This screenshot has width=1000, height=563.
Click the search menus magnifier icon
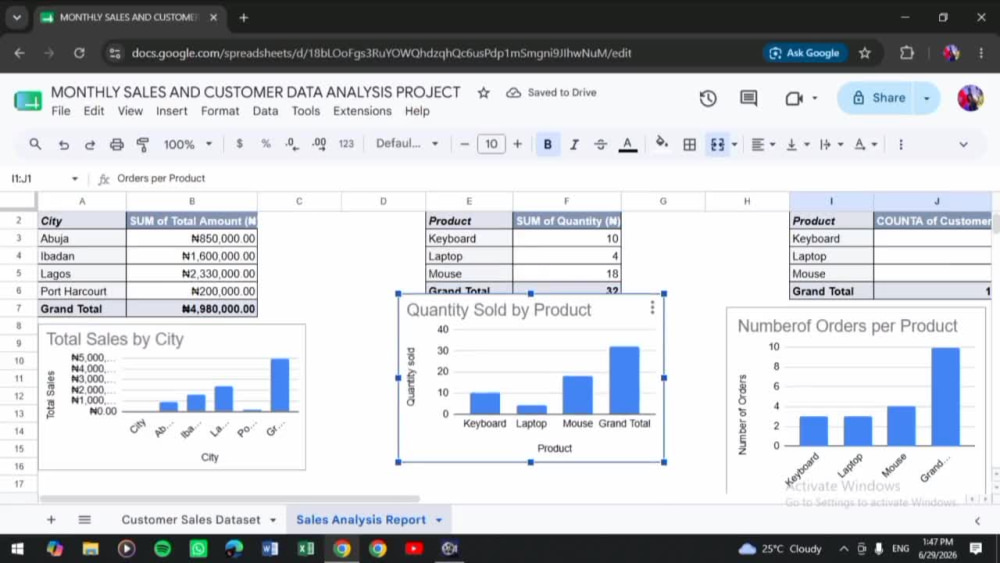(x=35, y=144)
